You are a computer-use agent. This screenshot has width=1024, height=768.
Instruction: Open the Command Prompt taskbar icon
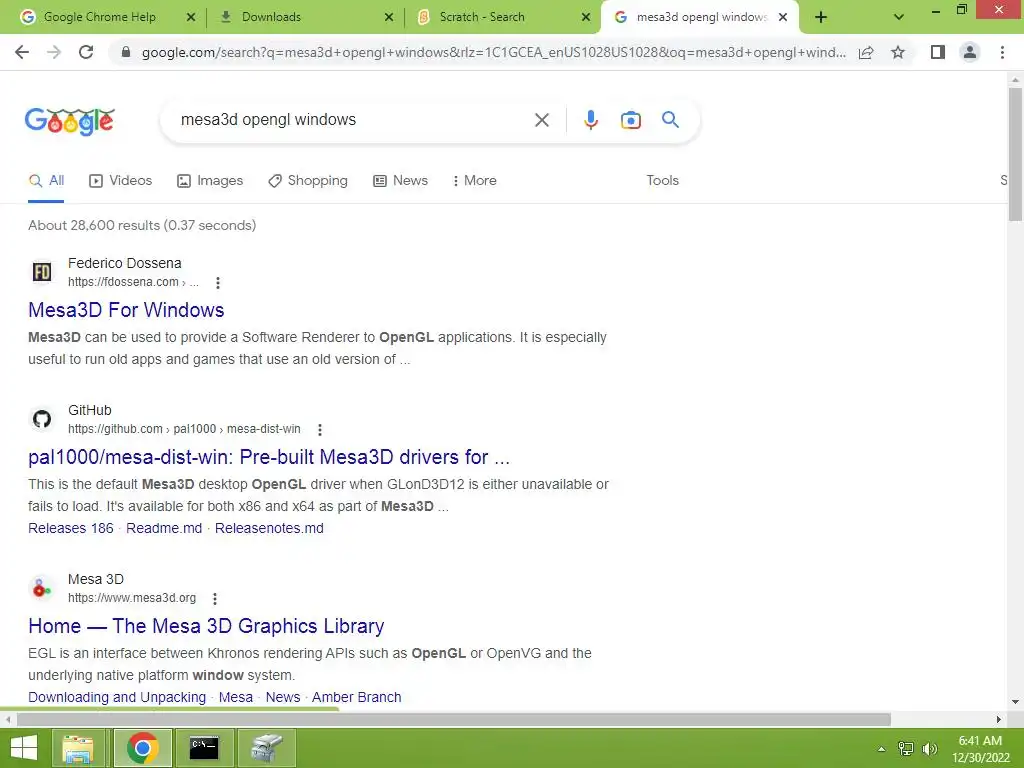(204, 748)
